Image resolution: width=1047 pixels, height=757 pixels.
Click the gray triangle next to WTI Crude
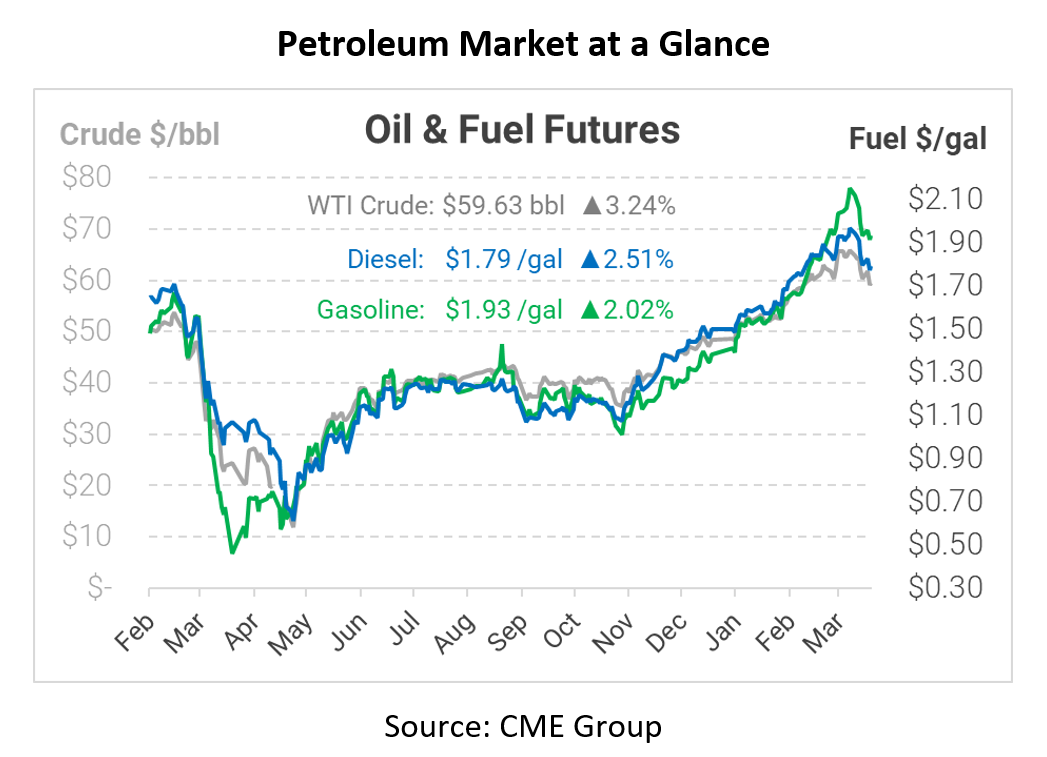click(591, 208)
